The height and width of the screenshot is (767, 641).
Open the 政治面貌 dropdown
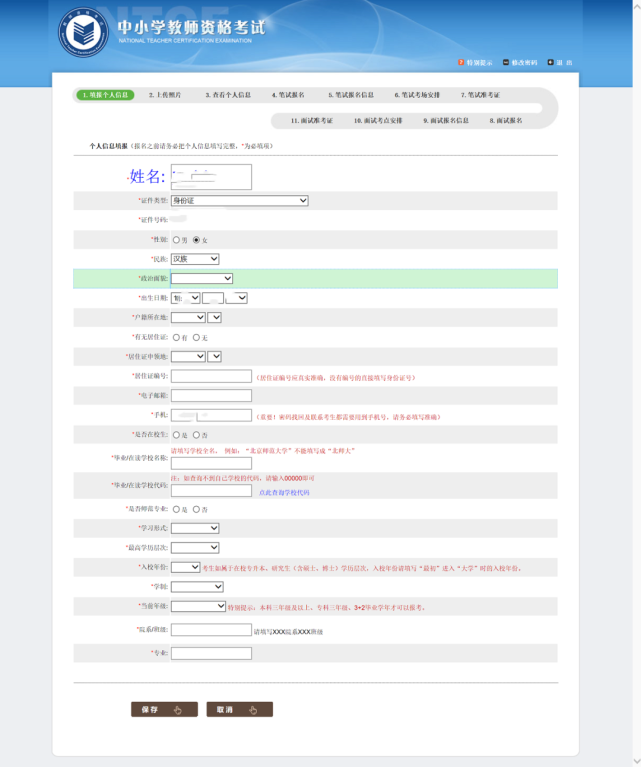[x=202, y=278]
